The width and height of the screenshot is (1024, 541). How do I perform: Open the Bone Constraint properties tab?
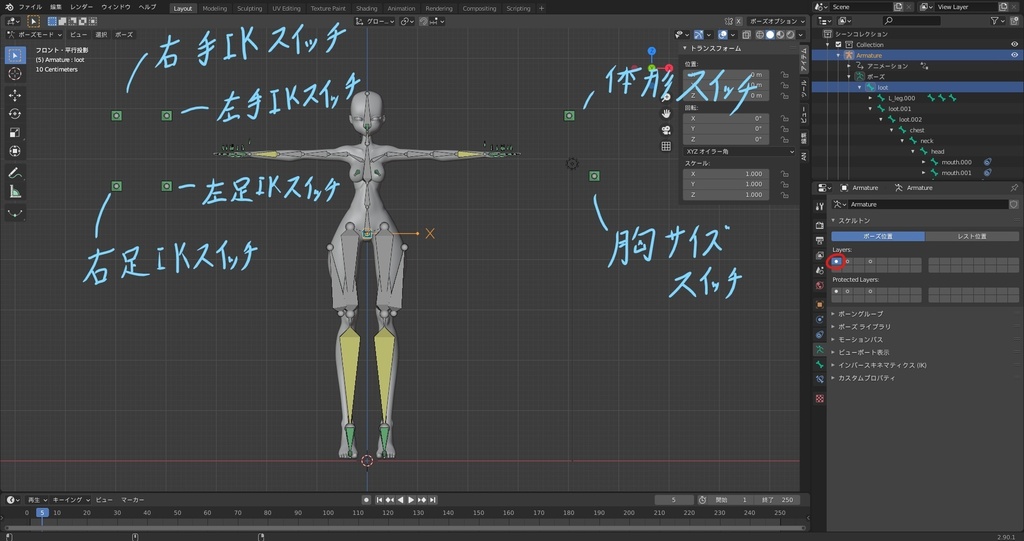(x=820, y=380)
